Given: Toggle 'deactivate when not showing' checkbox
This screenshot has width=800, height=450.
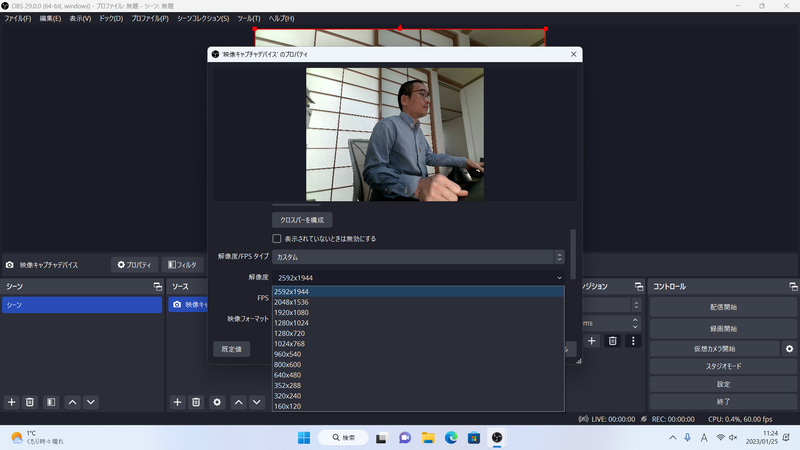Looking at the screenshot, I should point(277,239).
